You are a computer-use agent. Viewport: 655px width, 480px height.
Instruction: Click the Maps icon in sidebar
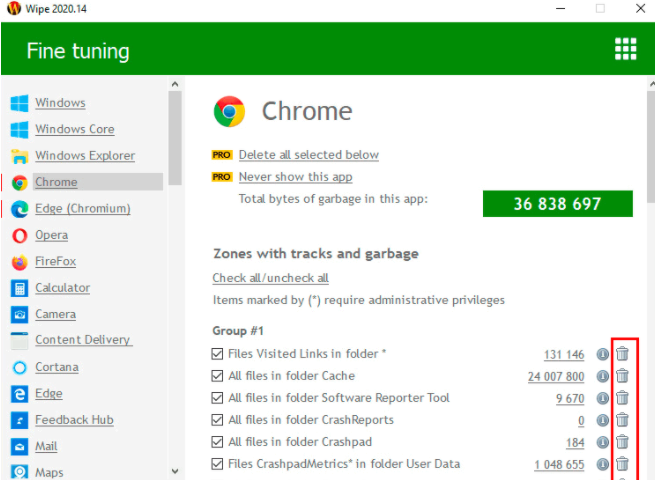pyautogui.click(x=19, y=472)
